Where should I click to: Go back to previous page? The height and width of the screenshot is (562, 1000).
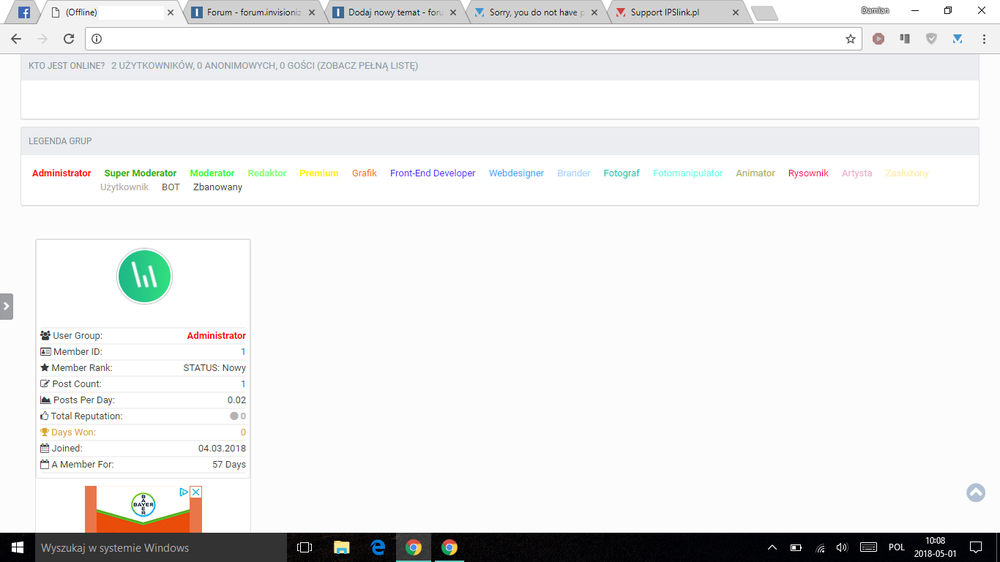point(16,39)
